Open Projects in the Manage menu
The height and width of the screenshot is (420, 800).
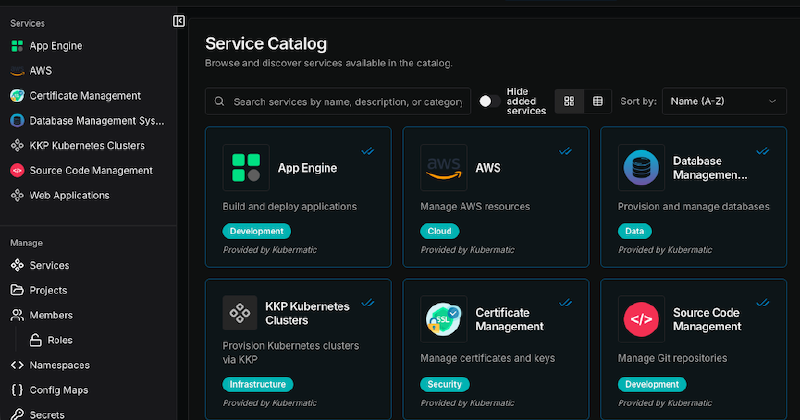click(x=48, y=290)
